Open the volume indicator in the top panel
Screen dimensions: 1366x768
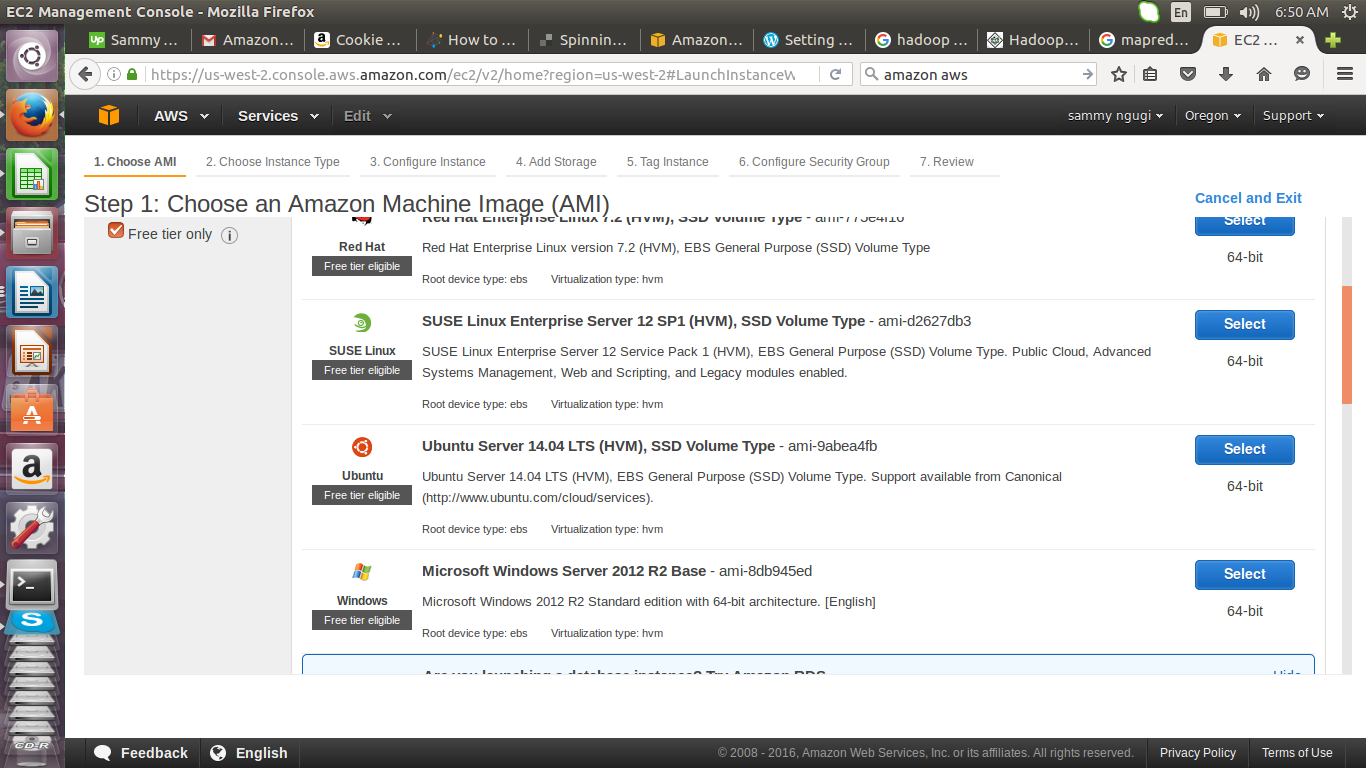[1249, 12]
